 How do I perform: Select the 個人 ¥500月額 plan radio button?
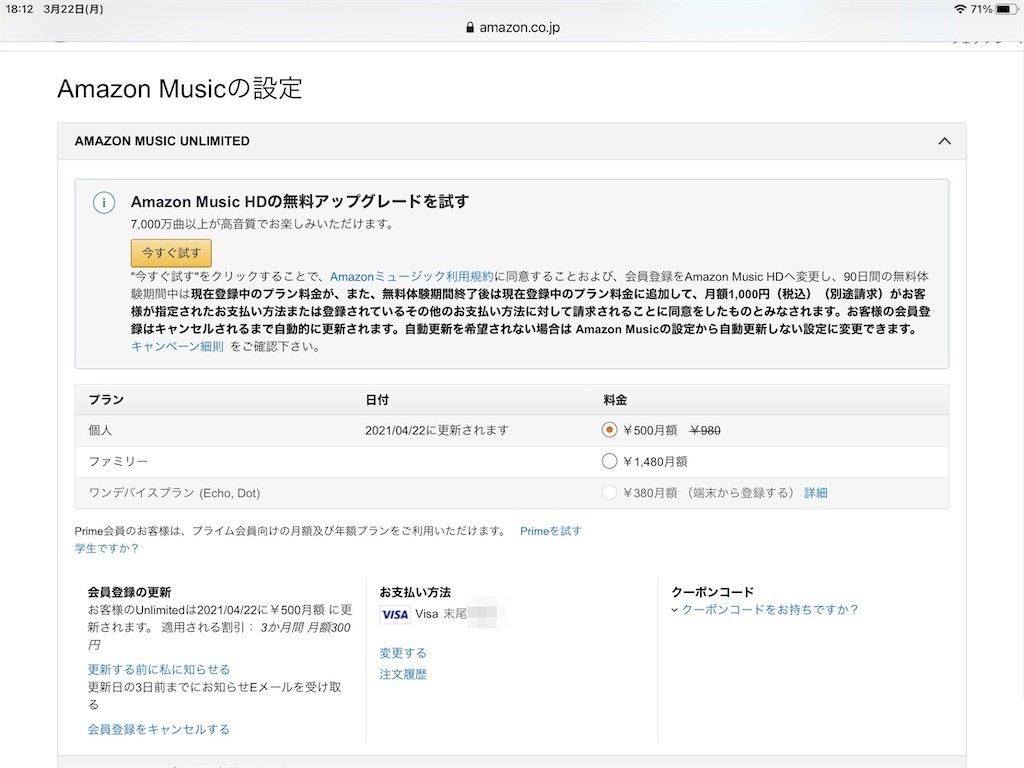click(x=609, y=430)
